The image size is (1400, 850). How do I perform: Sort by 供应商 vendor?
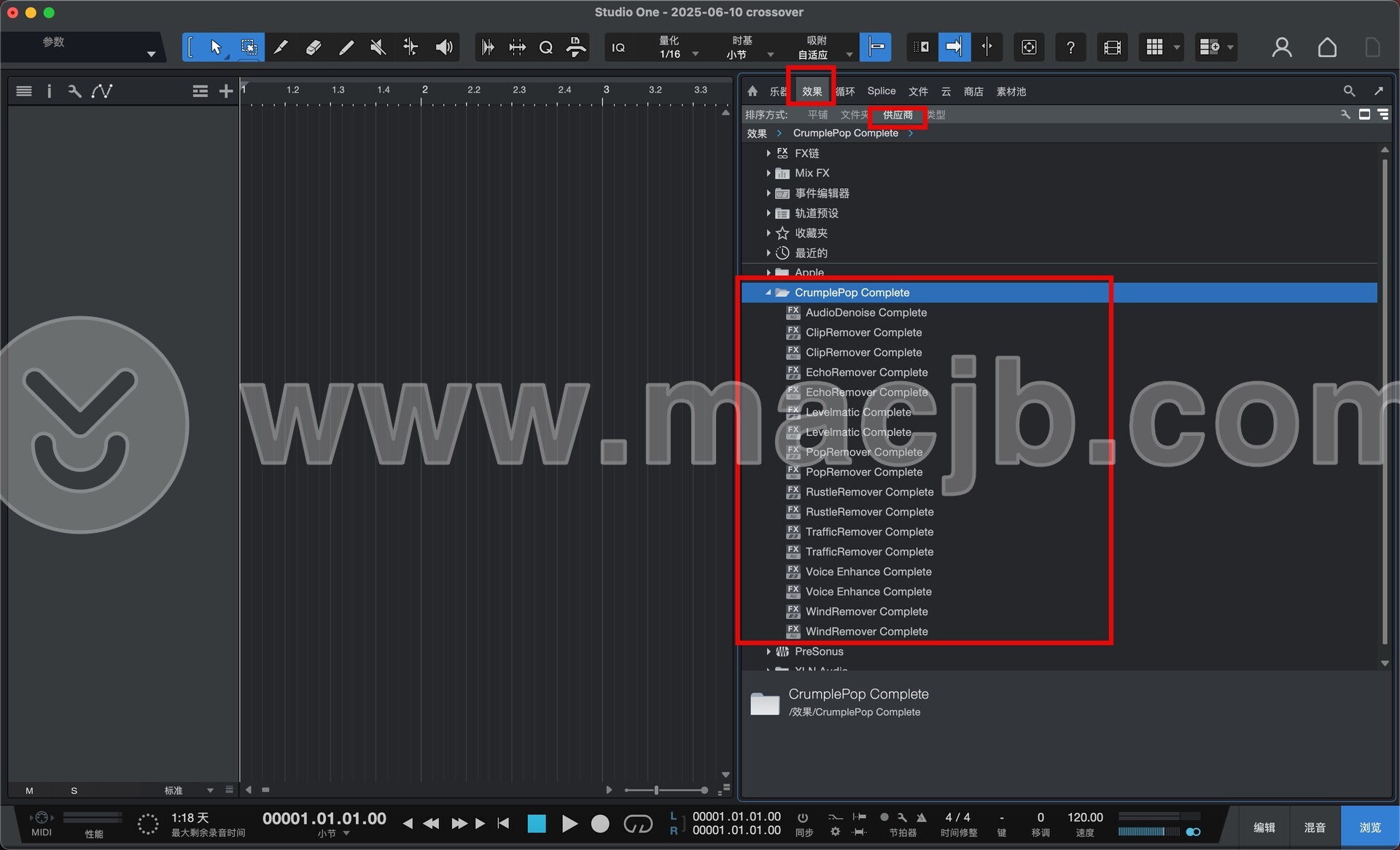(898, 114)
